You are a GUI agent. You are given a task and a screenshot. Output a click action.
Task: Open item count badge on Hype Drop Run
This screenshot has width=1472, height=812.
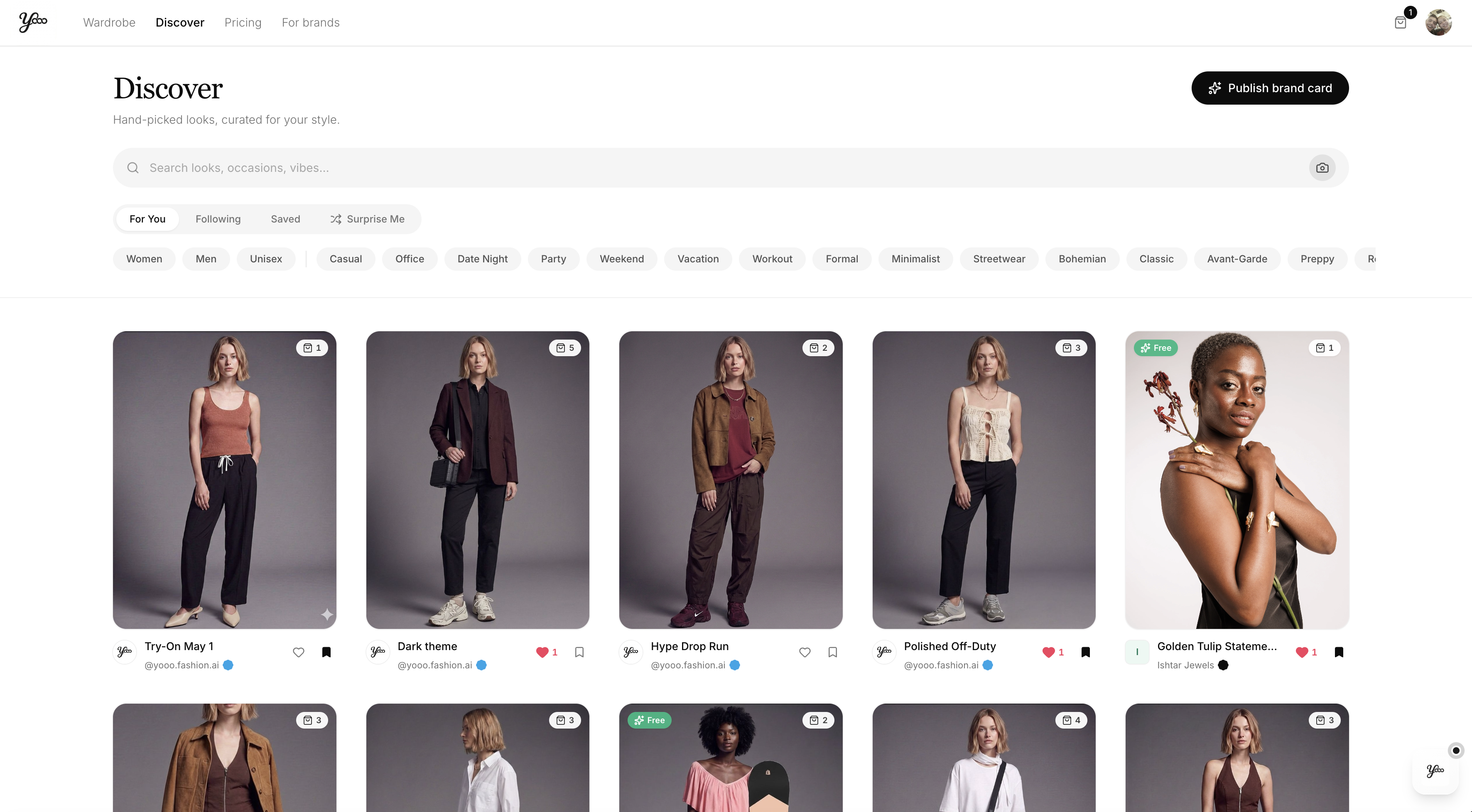click(x=818, y=348)
